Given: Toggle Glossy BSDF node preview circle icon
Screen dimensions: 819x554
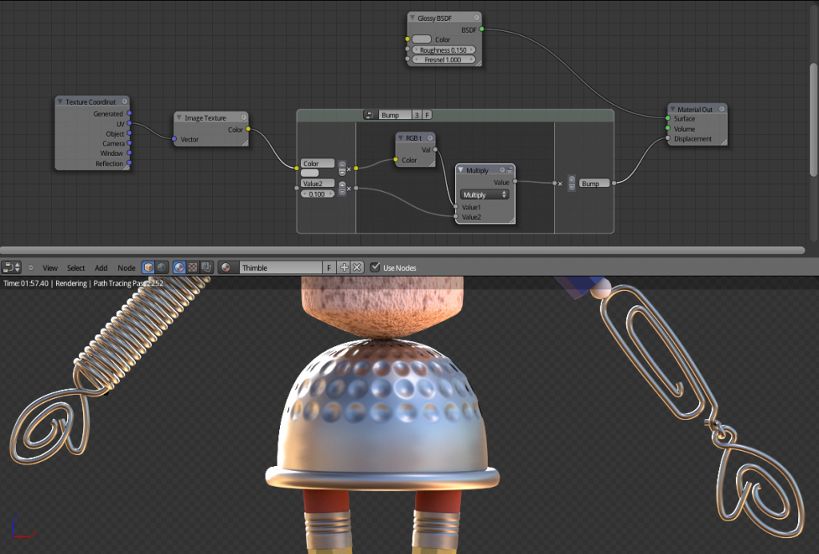Looking at the screenshot, I should 476,18.
